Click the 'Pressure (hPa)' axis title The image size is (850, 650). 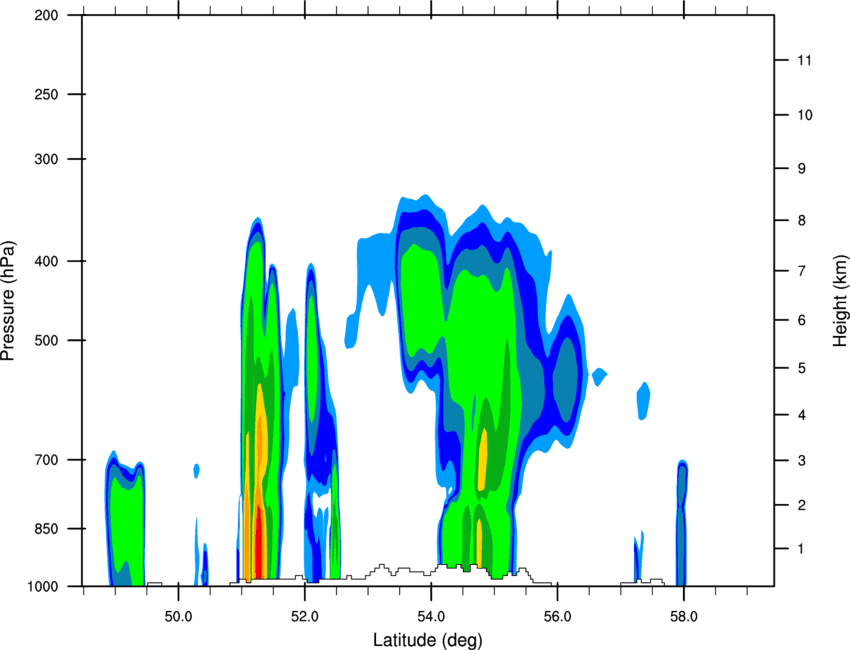(8, 300)
